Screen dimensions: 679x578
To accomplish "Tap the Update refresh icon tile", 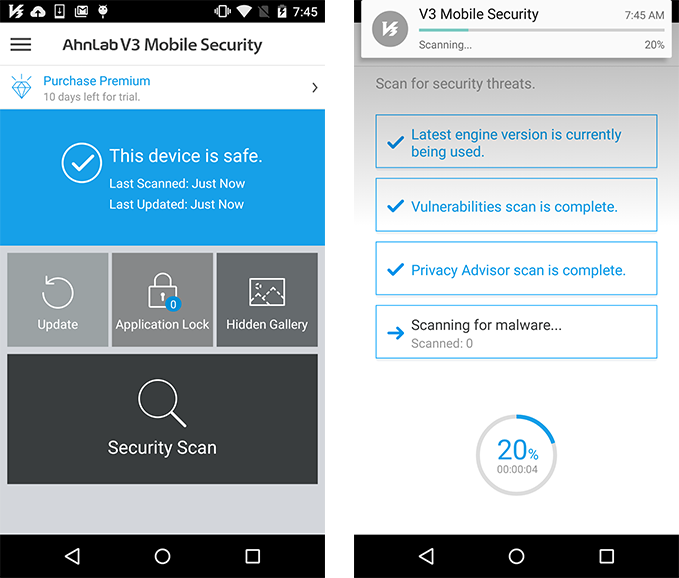I will (58, 300).
